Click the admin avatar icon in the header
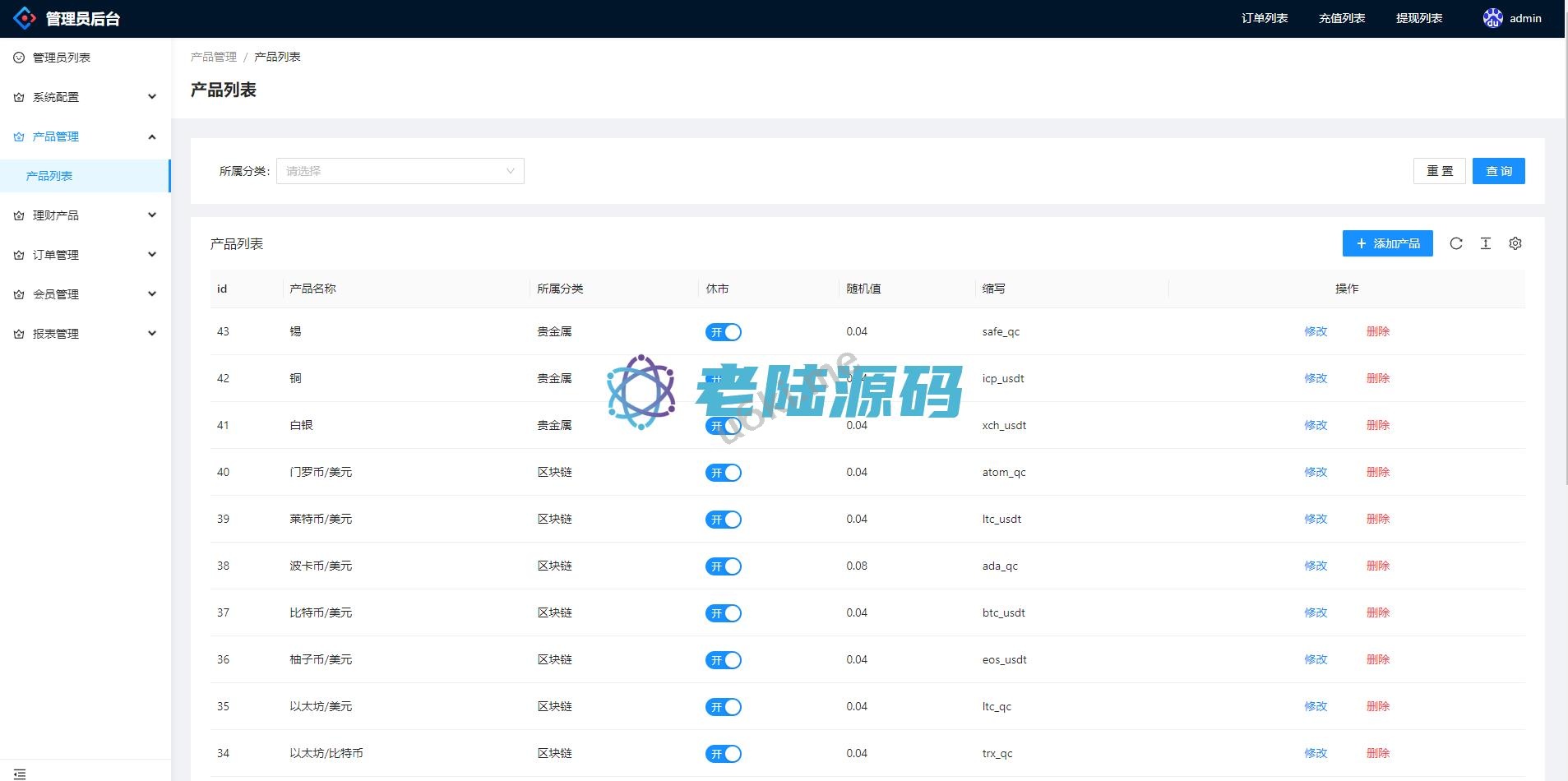Image resolution: width=1568 pixels, height=781 pixels. 1492,18
